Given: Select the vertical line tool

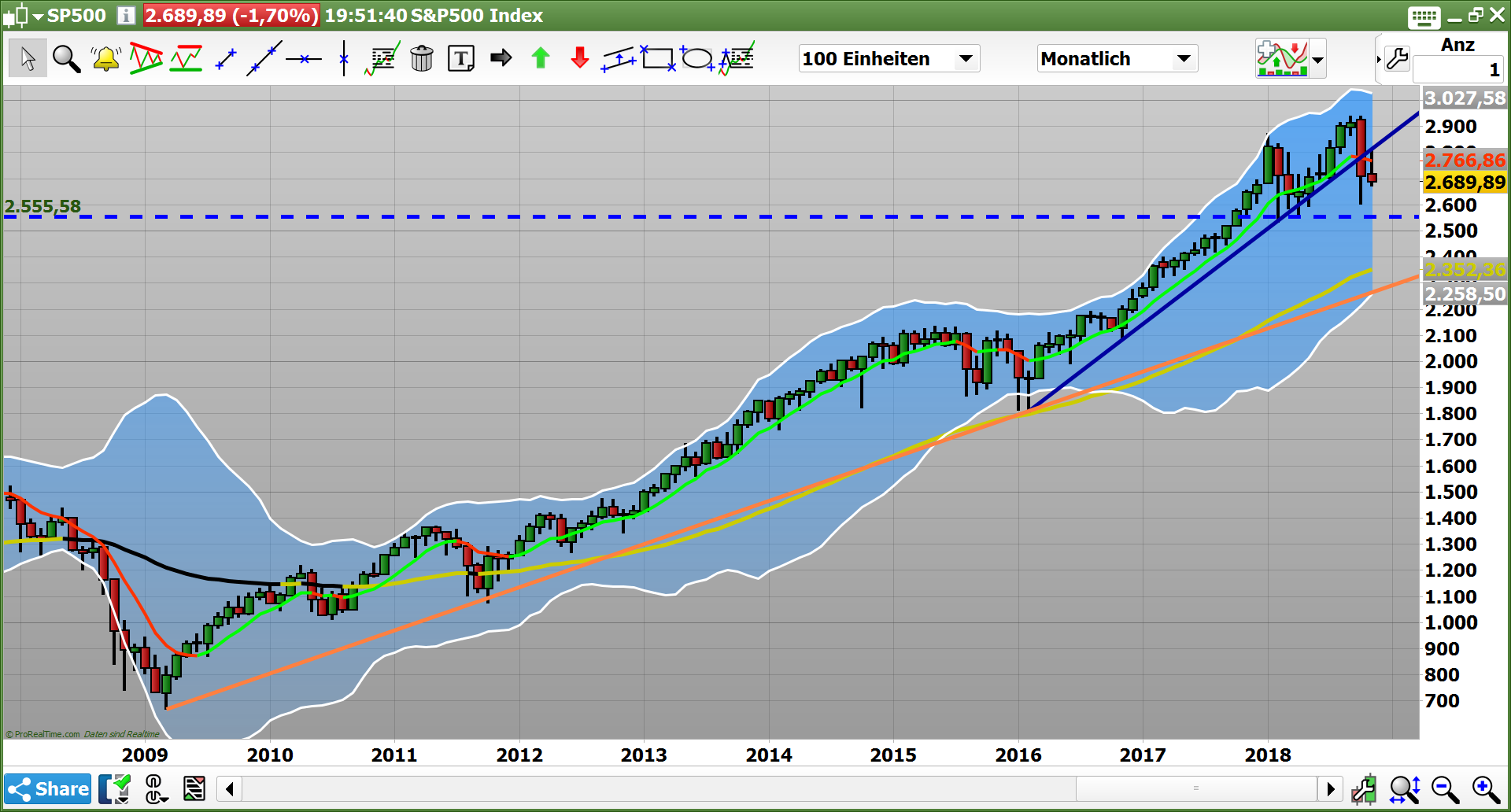Looking at the screenshot, I should click(x=344, y=58).
